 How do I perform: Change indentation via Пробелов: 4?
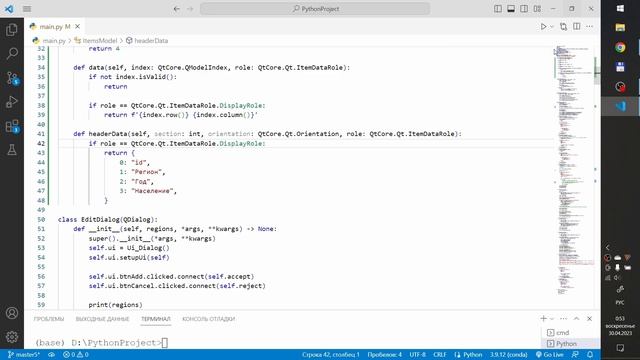coord(384,355)
